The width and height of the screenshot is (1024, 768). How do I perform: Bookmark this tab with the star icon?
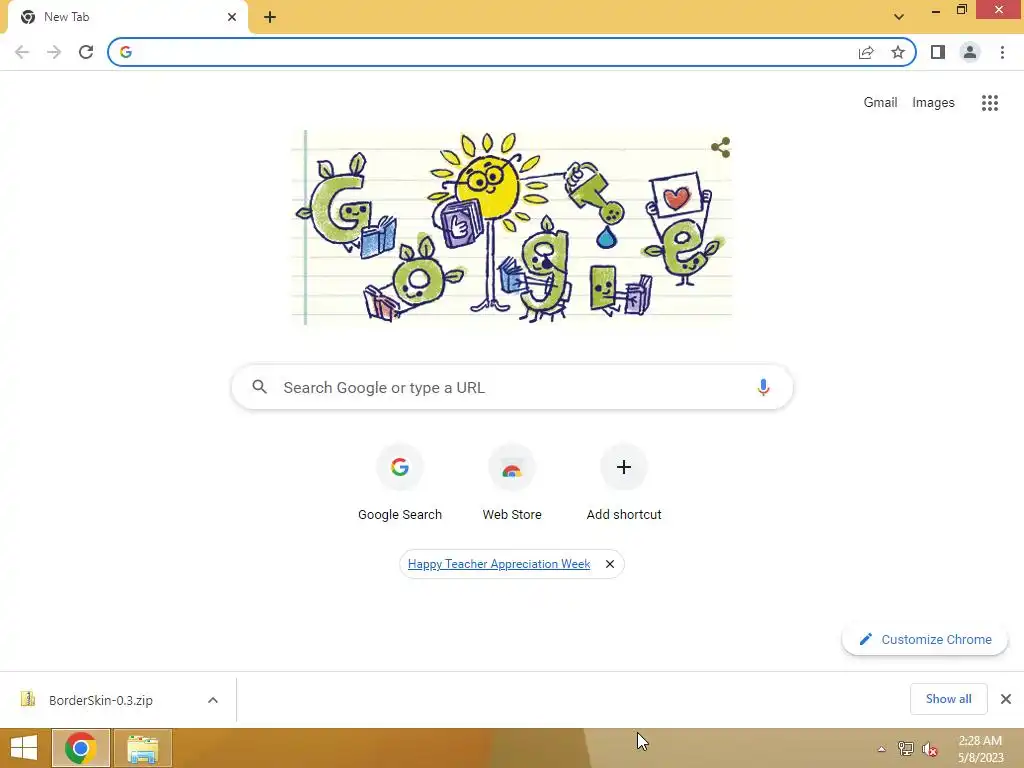[x=898, y=52]
